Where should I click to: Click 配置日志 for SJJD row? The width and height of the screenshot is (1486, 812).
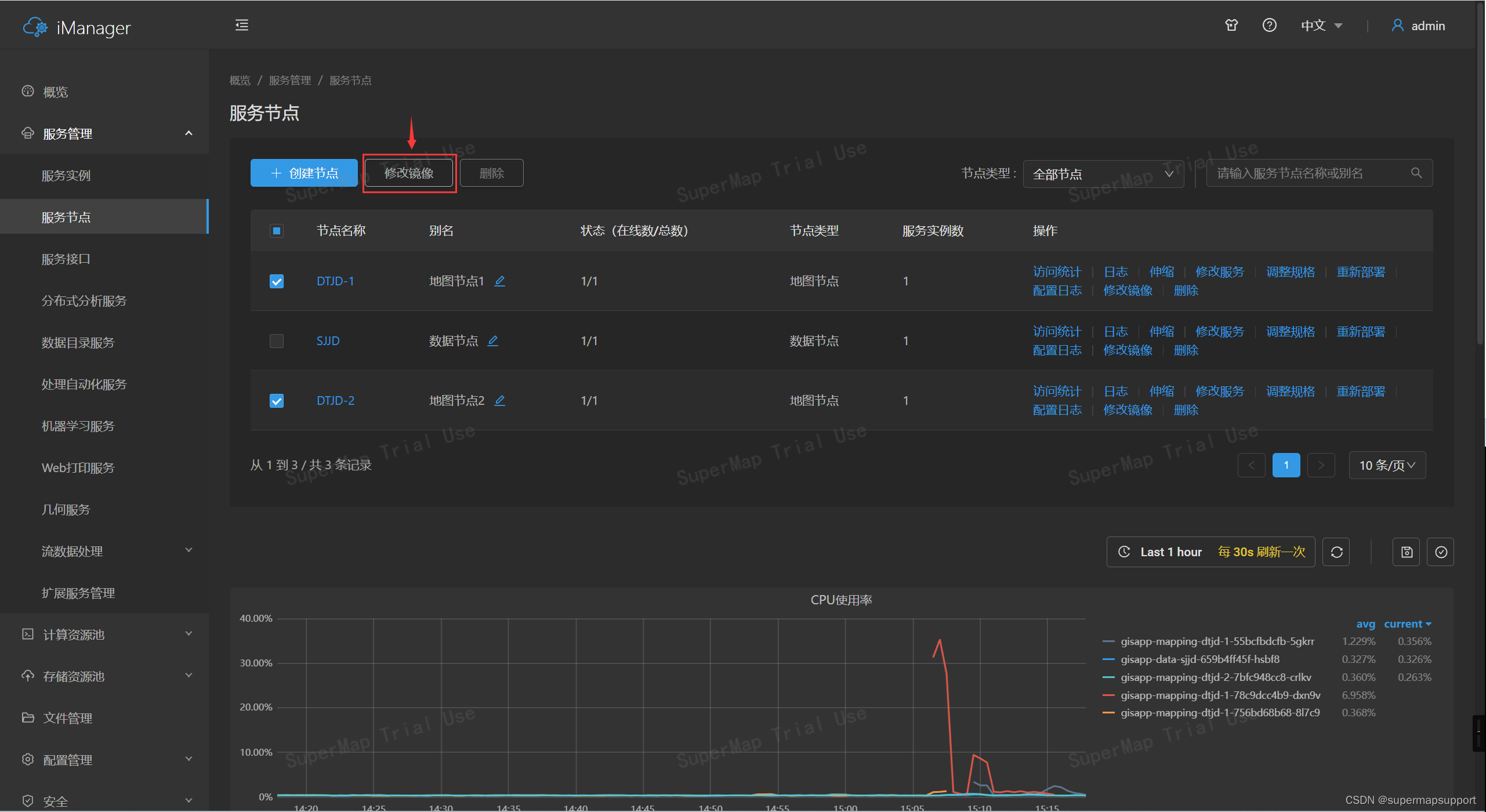[x=1057, y=350]
